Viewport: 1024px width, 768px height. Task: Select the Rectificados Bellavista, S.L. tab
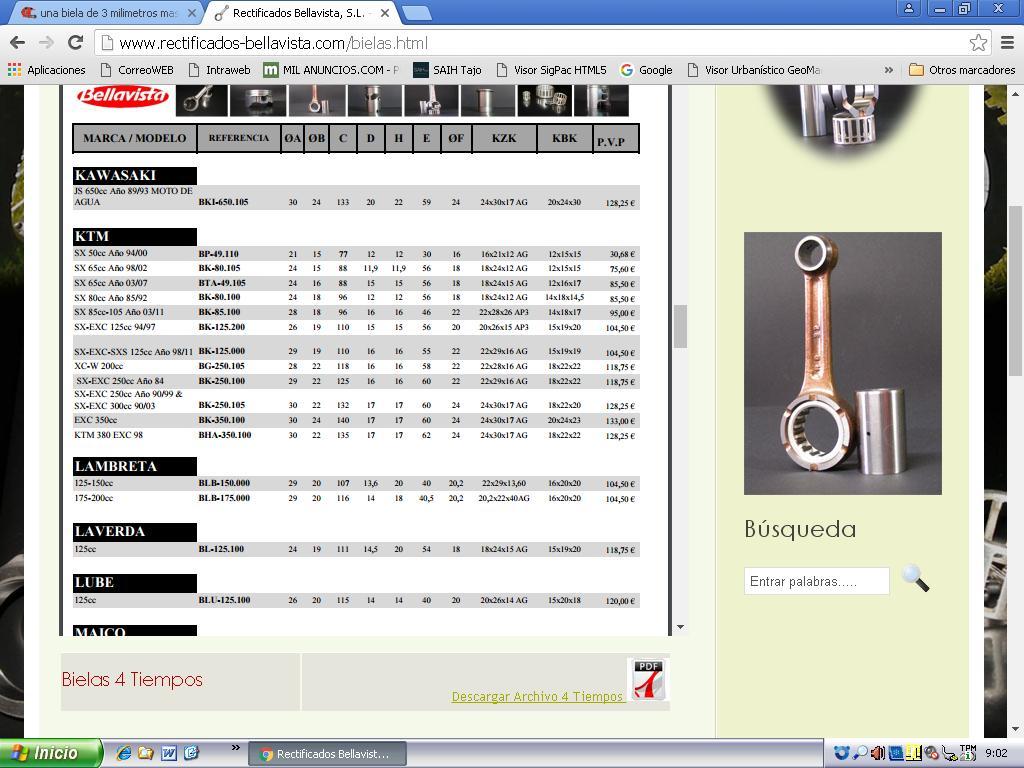pyautogui.click(x=301, y=12)
